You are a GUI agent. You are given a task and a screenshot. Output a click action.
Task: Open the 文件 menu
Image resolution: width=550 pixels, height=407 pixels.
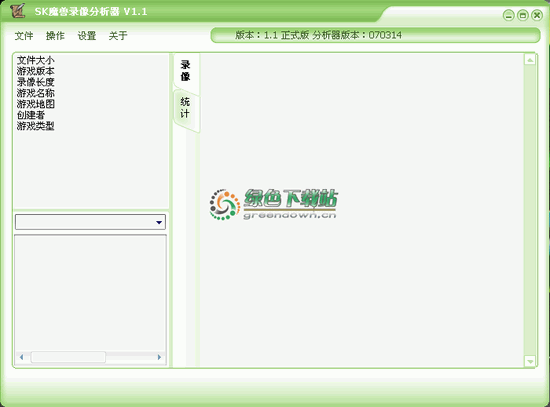pyautogui.click(x=24, y=35)
